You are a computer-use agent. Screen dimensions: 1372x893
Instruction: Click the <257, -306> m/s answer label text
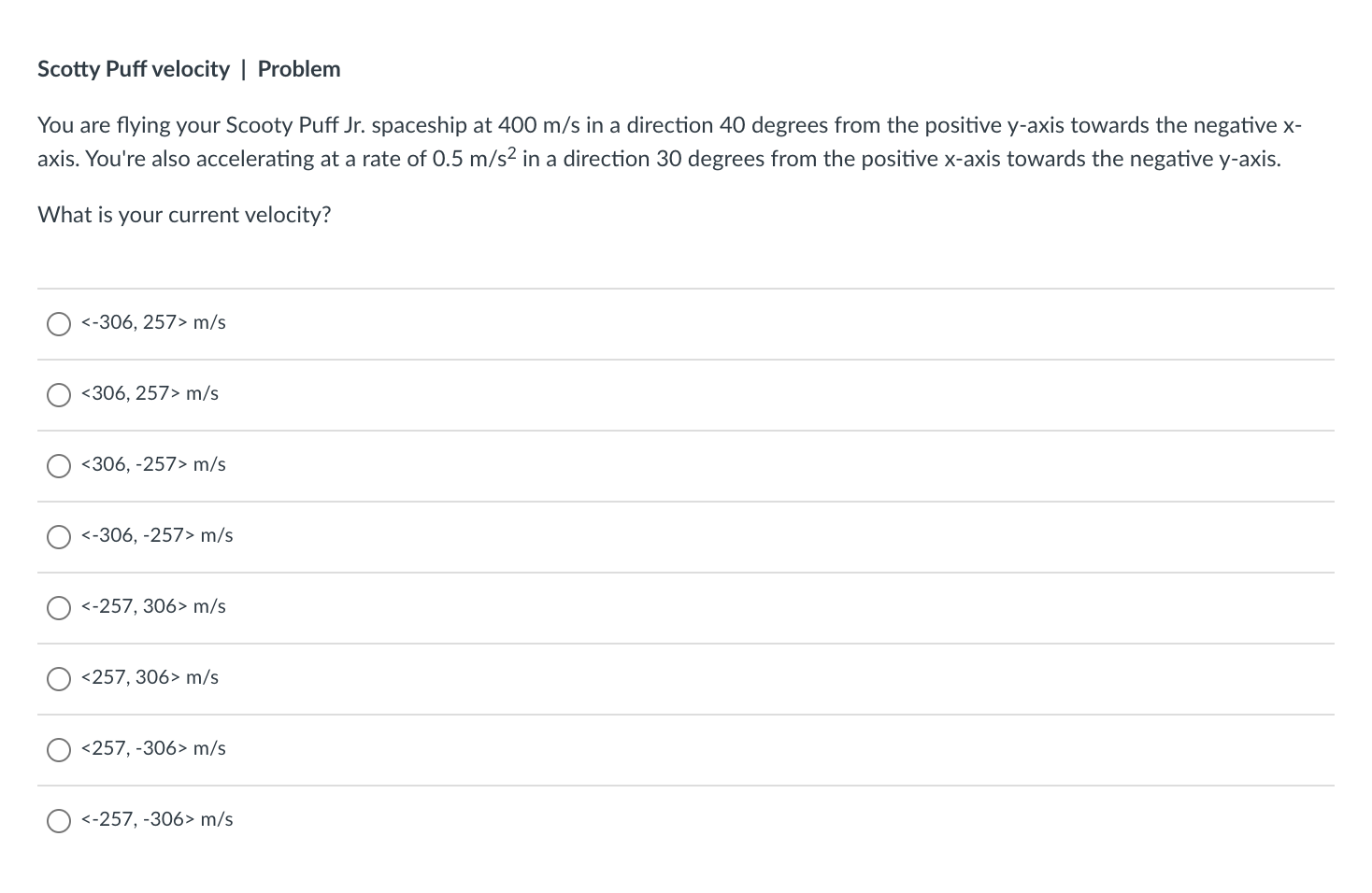(x=154, y=748)
